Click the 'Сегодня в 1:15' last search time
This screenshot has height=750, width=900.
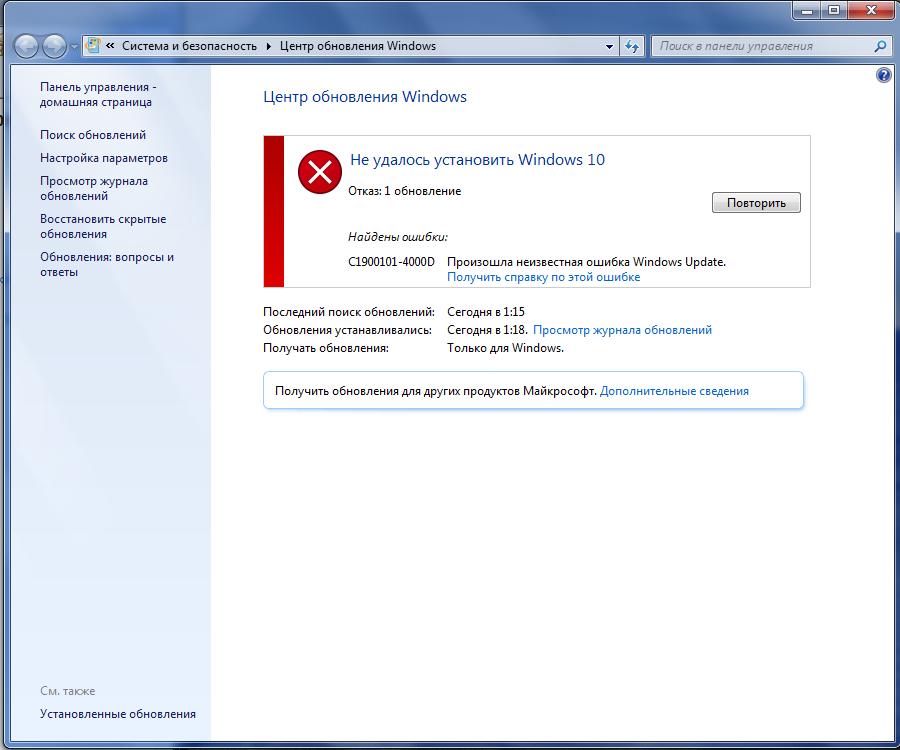486,312
